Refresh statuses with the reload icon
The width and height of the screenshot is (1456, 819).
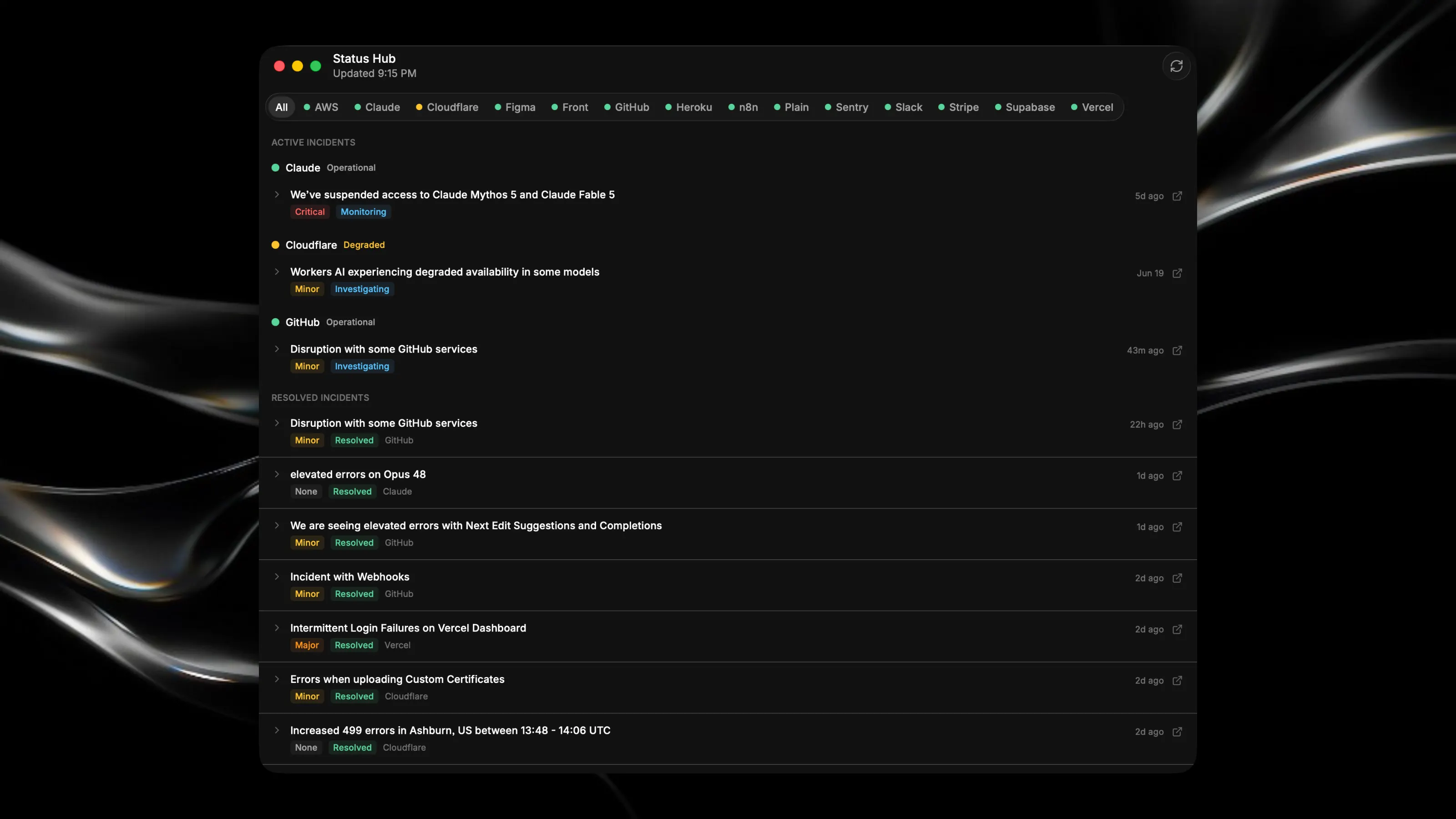(1176, 66)
